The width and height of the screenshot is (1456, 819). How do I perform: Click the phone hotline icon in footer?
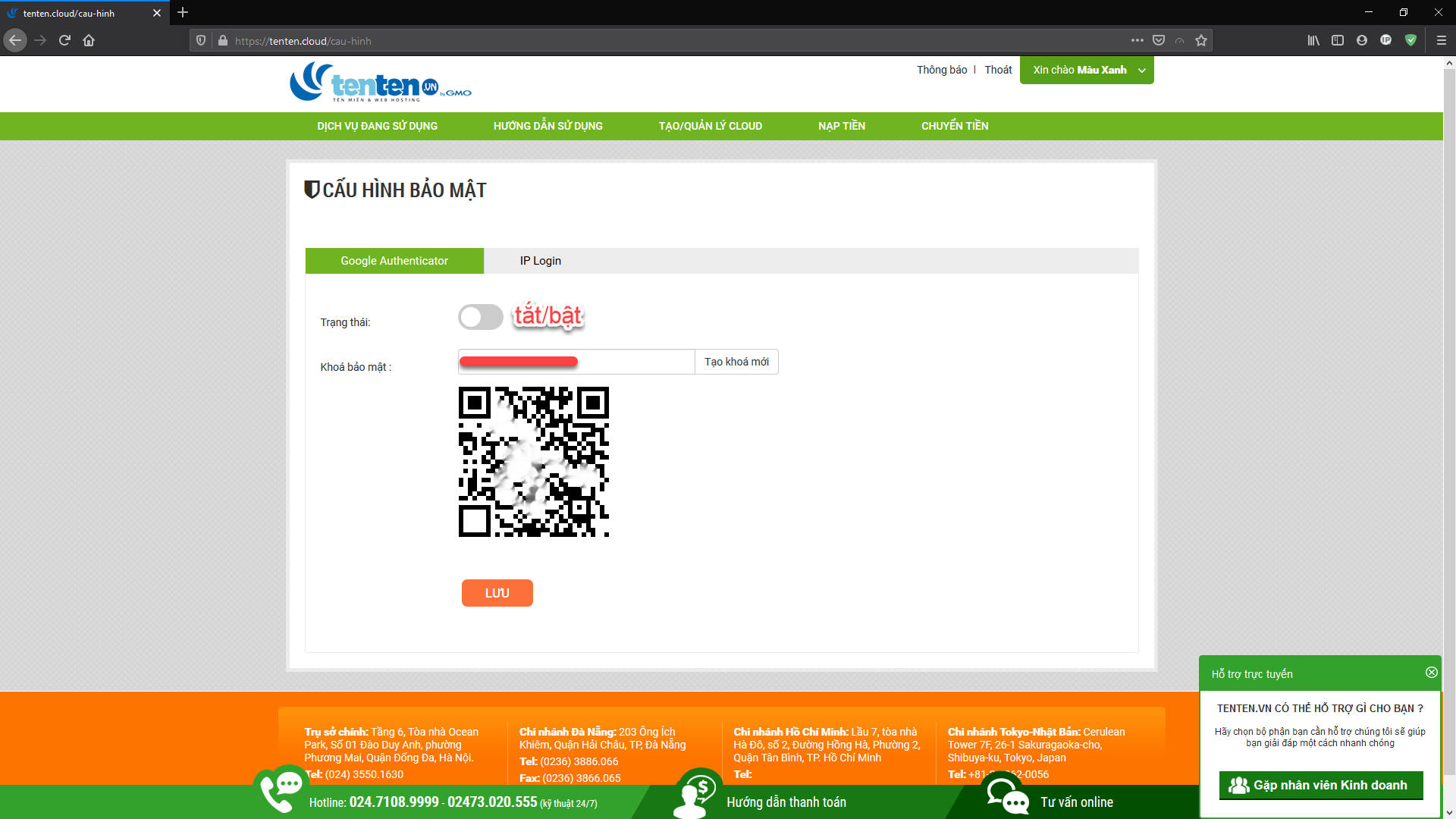(281, 790)
